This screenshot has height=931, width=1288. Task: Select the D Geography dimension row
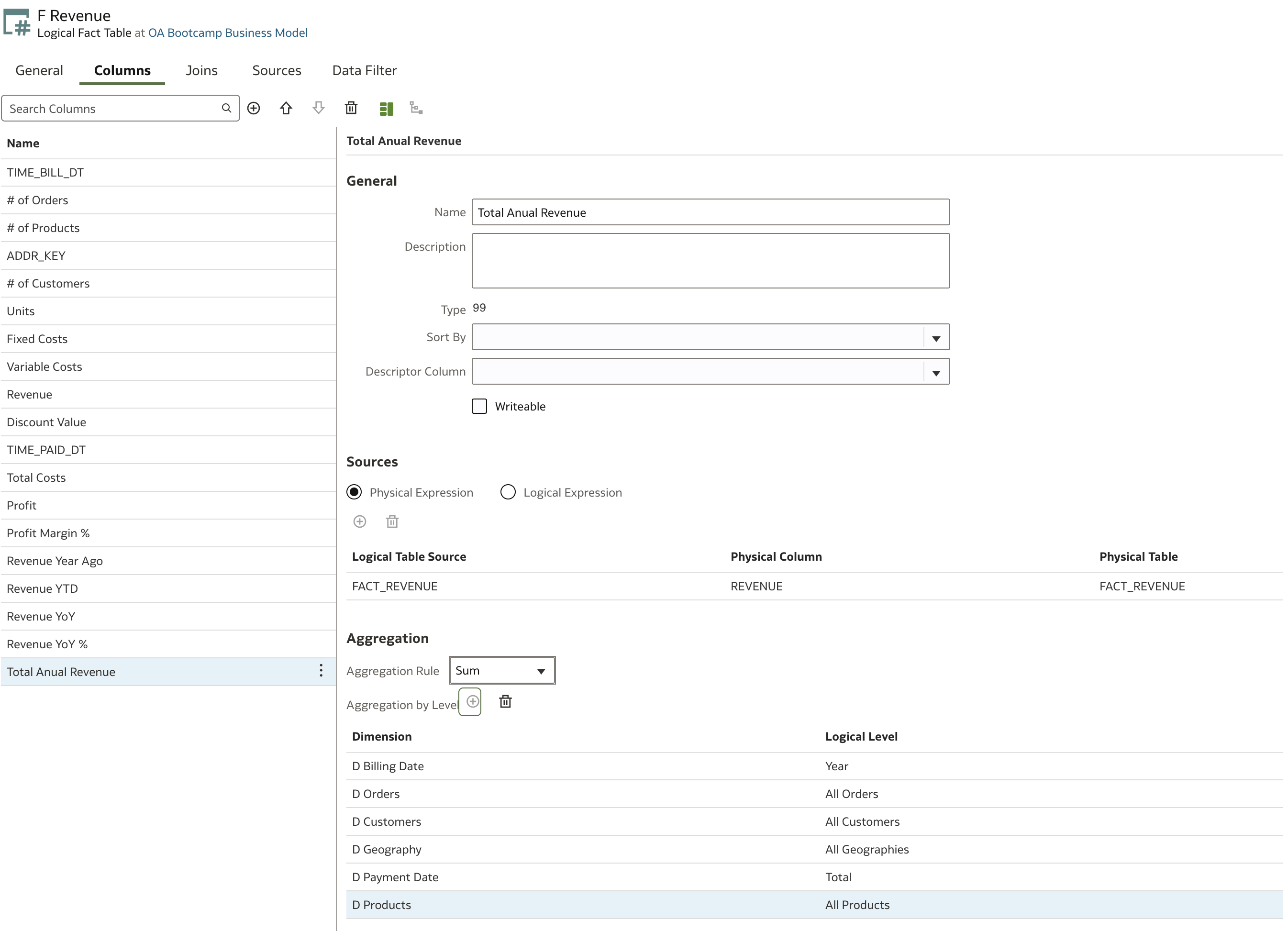click(x=814, y=850)
